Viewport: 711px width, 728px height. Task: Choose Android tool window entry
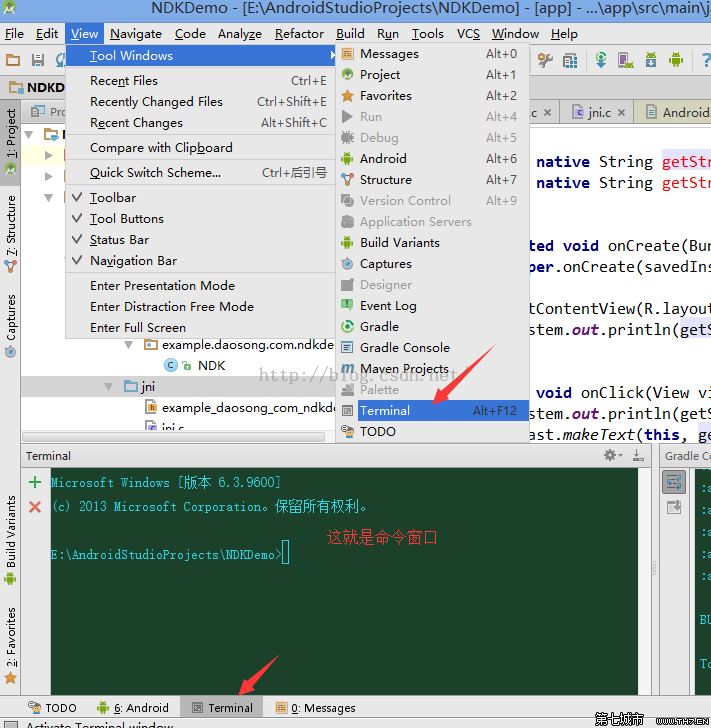(x=432, y=159)
